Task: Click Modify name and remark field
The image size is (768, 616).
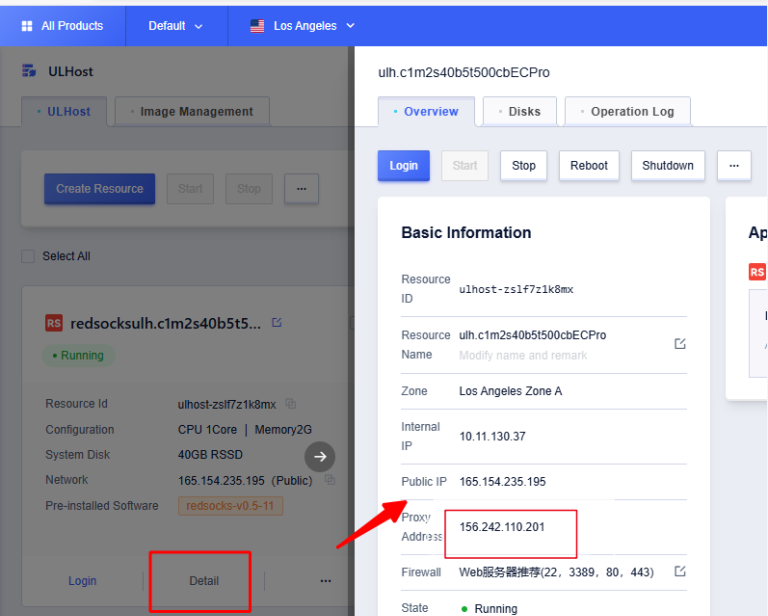Action: (x=523, y=355)
